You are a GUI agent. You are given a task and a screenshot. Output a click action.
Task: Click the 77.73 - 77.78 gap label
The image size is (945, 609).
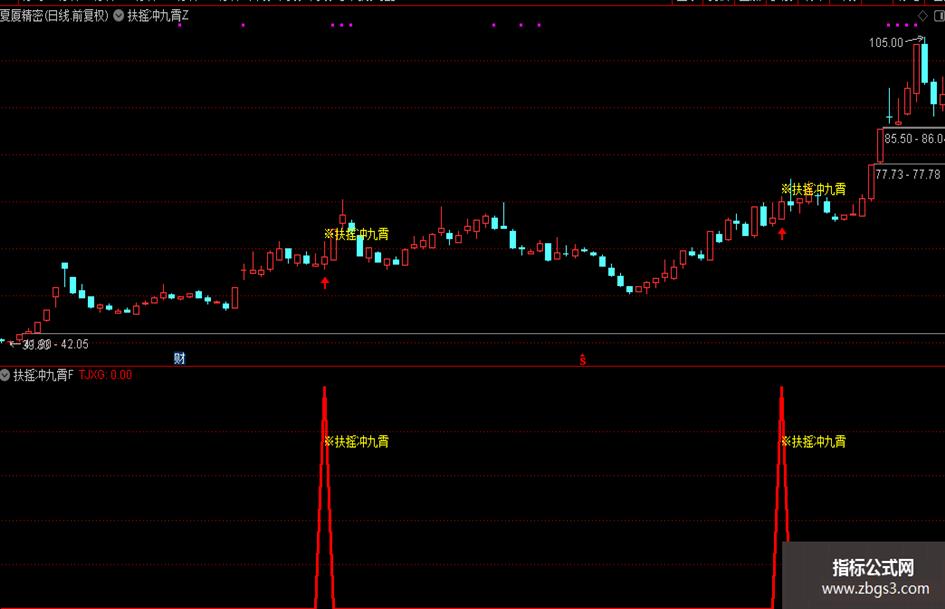pos(908,174)
